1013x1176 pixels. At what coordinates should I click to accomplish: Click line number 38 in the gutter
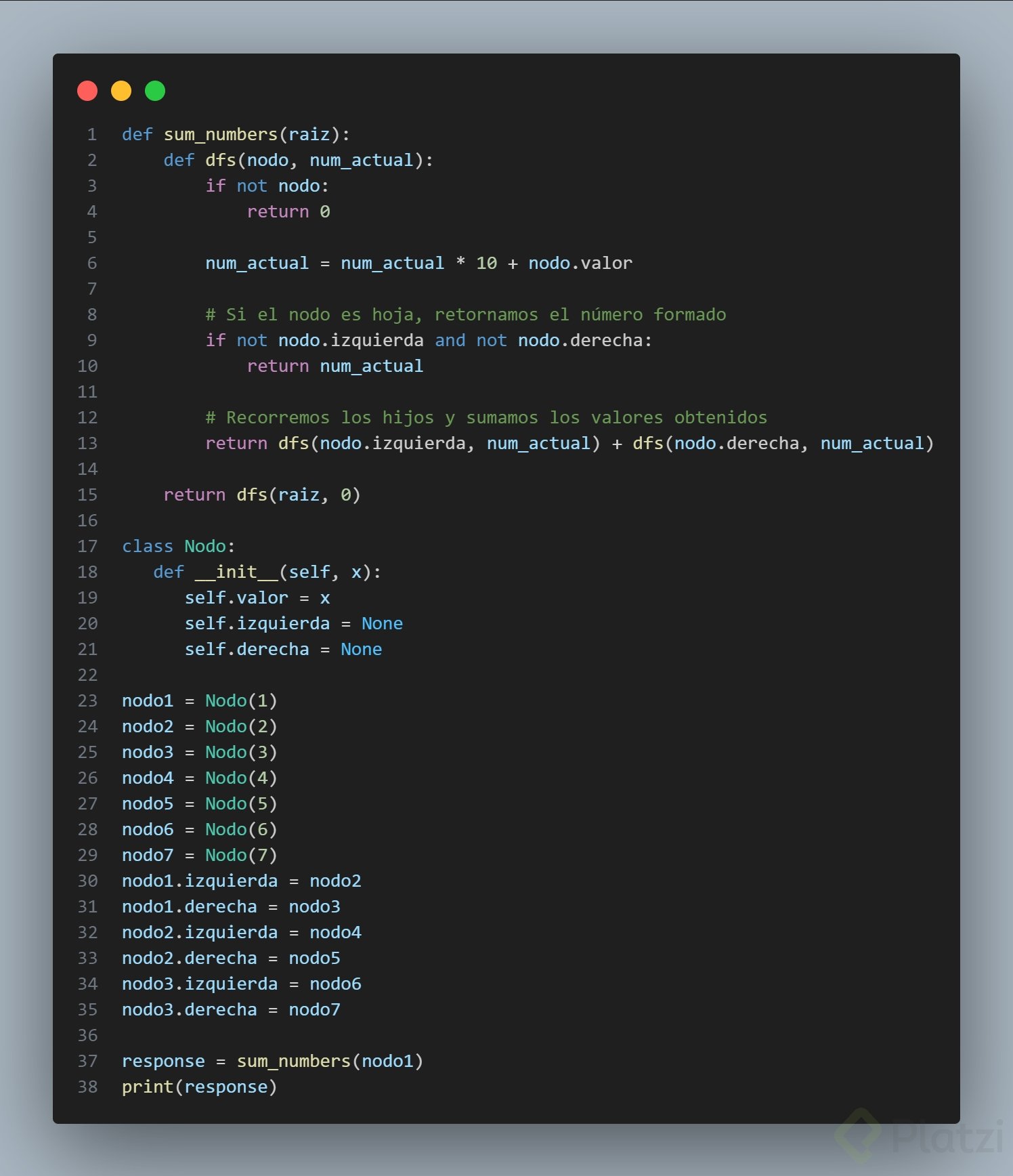point(87,1087)
